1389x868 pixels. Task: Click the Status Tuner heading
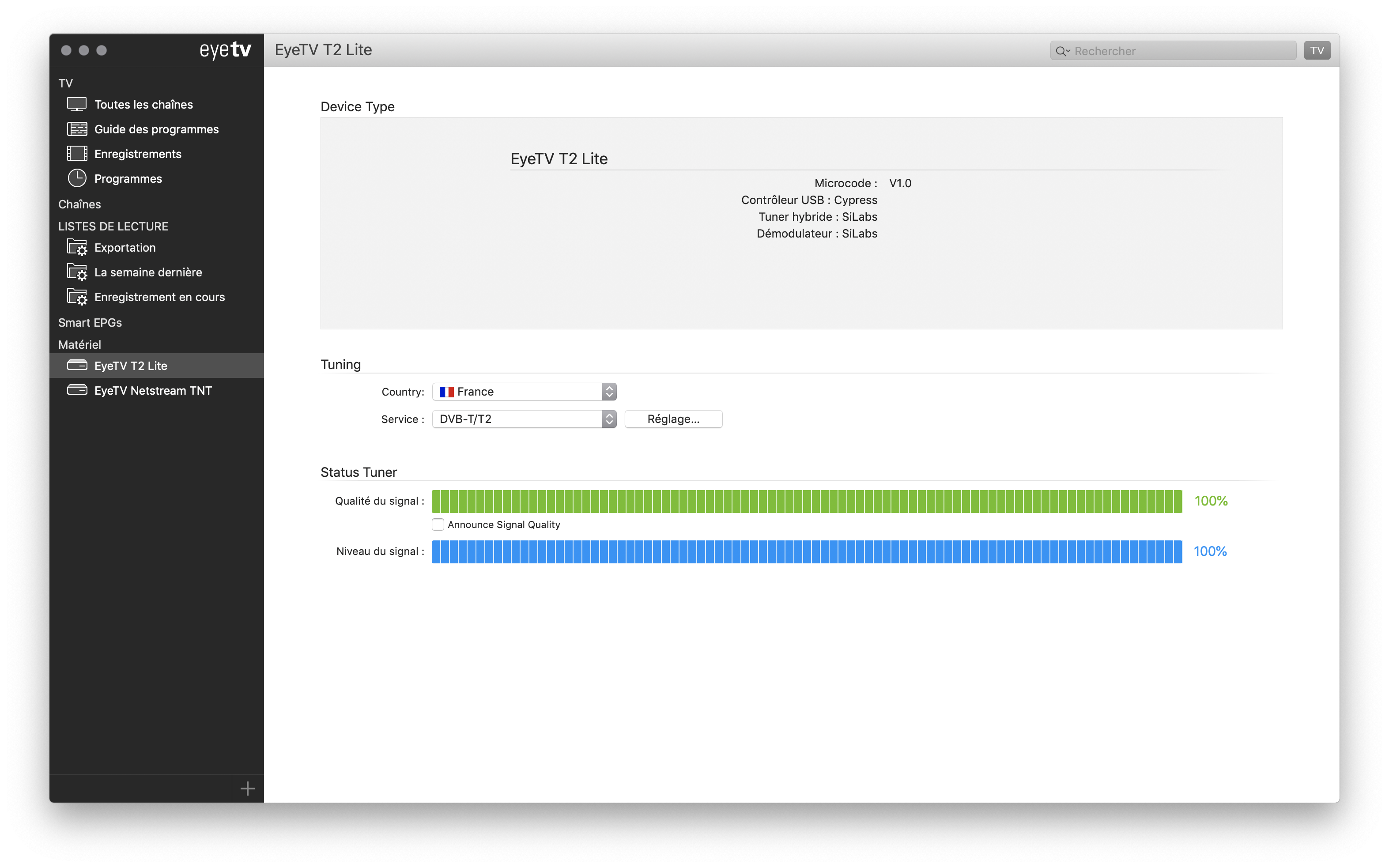click(358, 472)
